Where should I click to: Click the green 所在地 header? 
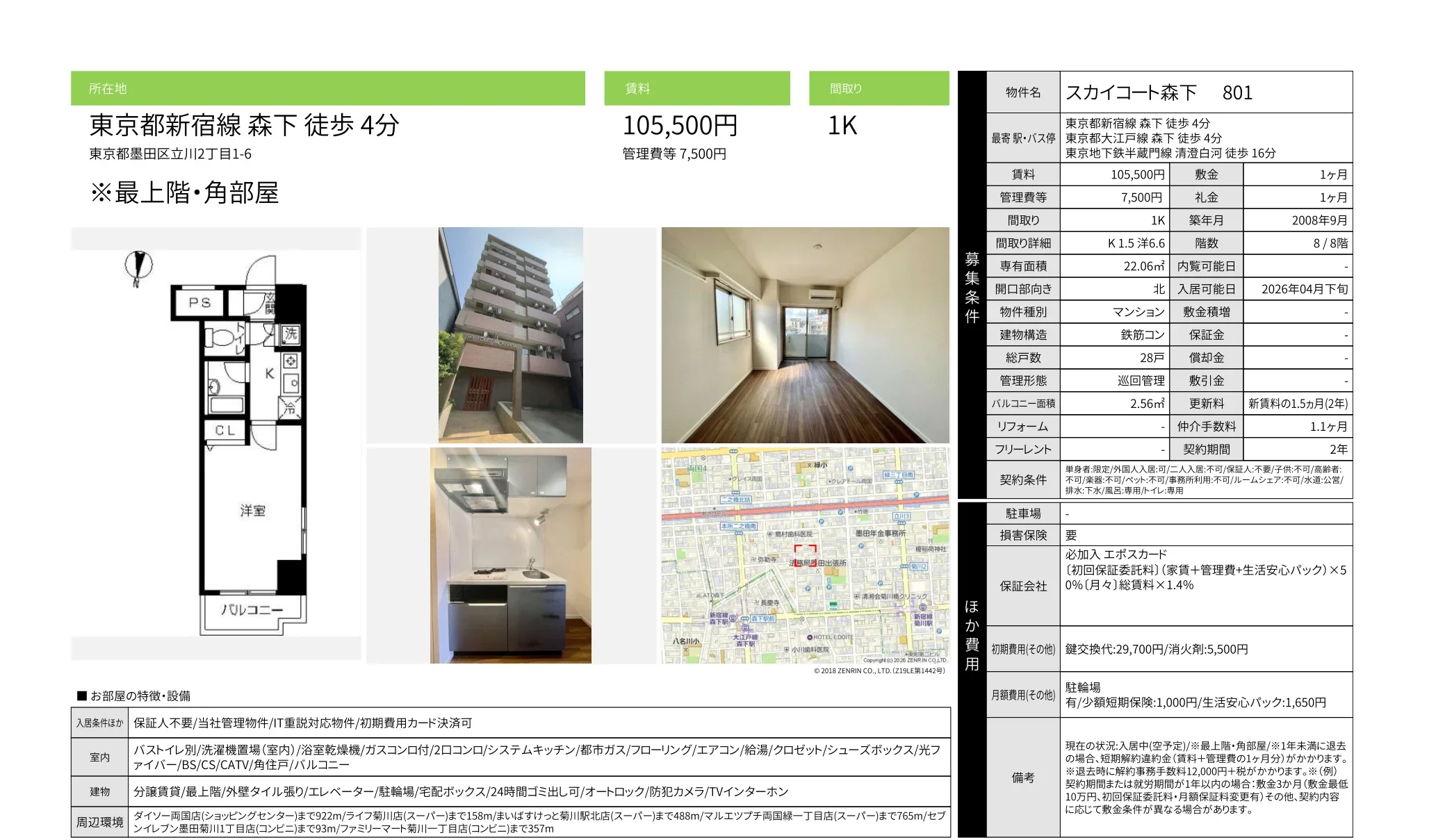coord(327,88)
